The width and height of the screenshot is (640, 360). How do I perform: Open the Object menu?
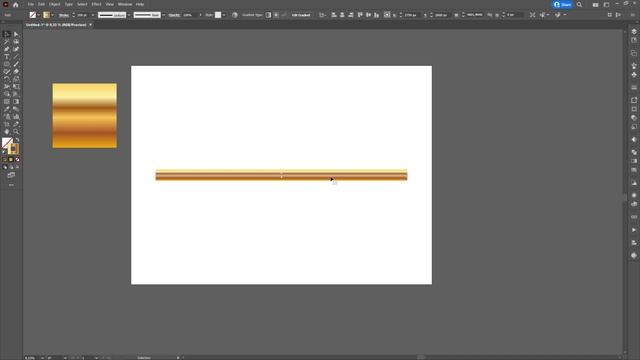55,4
